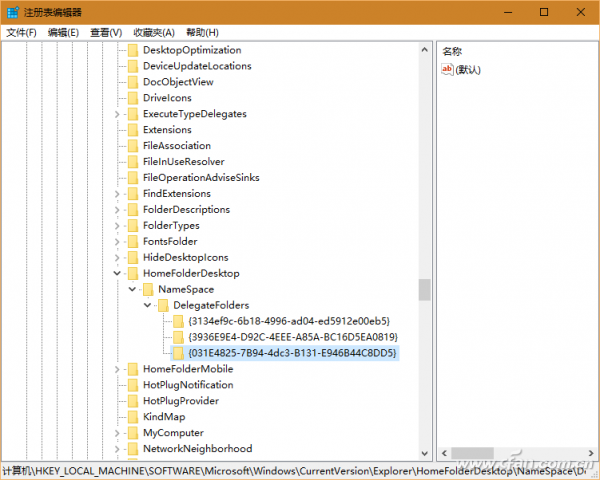Click the value pane scroll left arrow
The width and height of the screenshot is (600, 480).
point(444,453)
